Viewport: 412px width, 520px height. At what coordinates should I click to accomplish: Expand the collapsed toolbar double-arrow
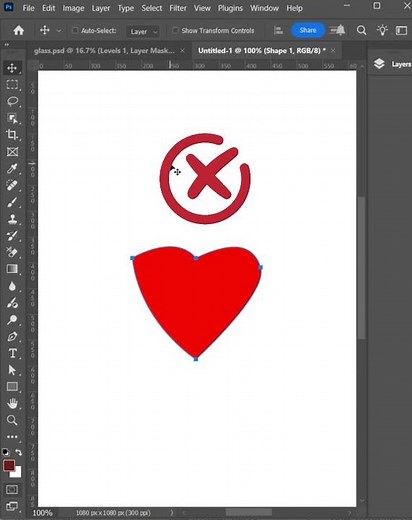[6, 45]
